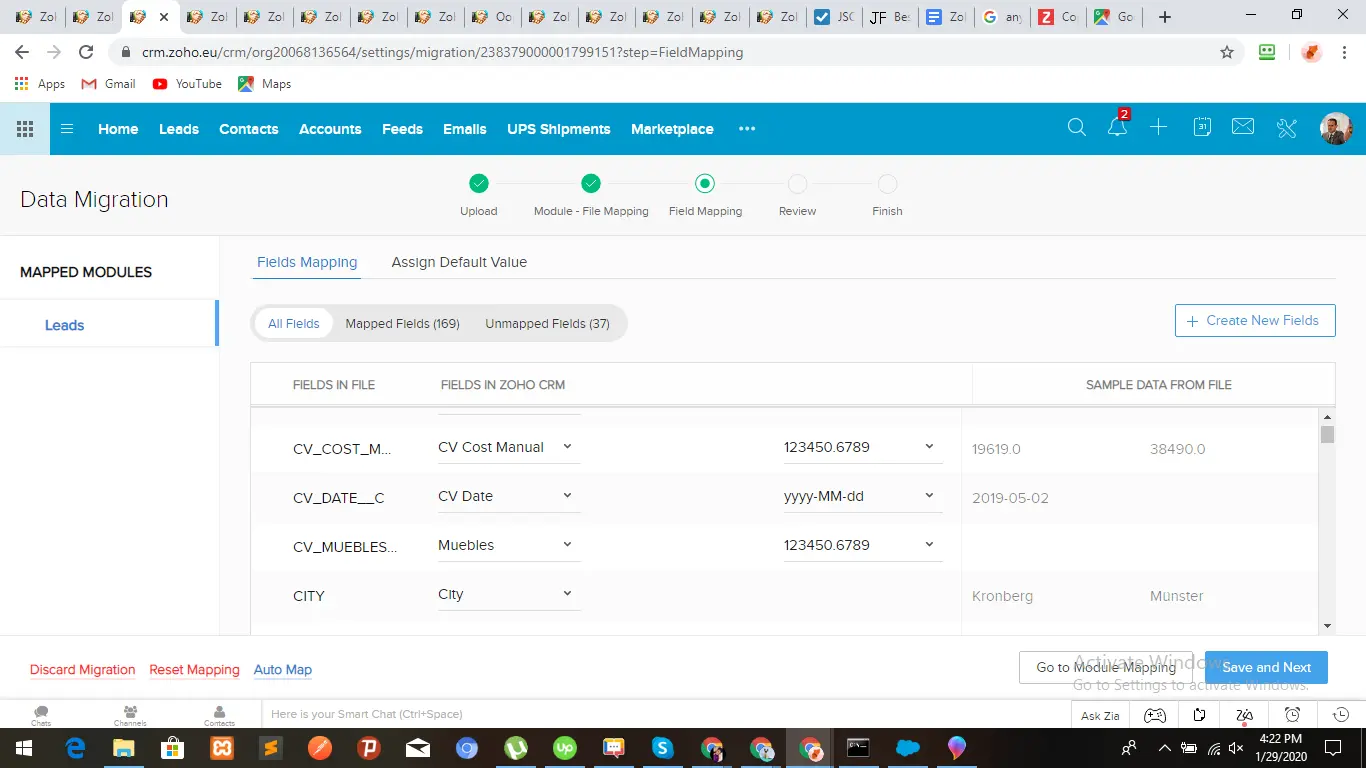
Task: Open the notifications bell icon
Action: (x=1117, y=128)
